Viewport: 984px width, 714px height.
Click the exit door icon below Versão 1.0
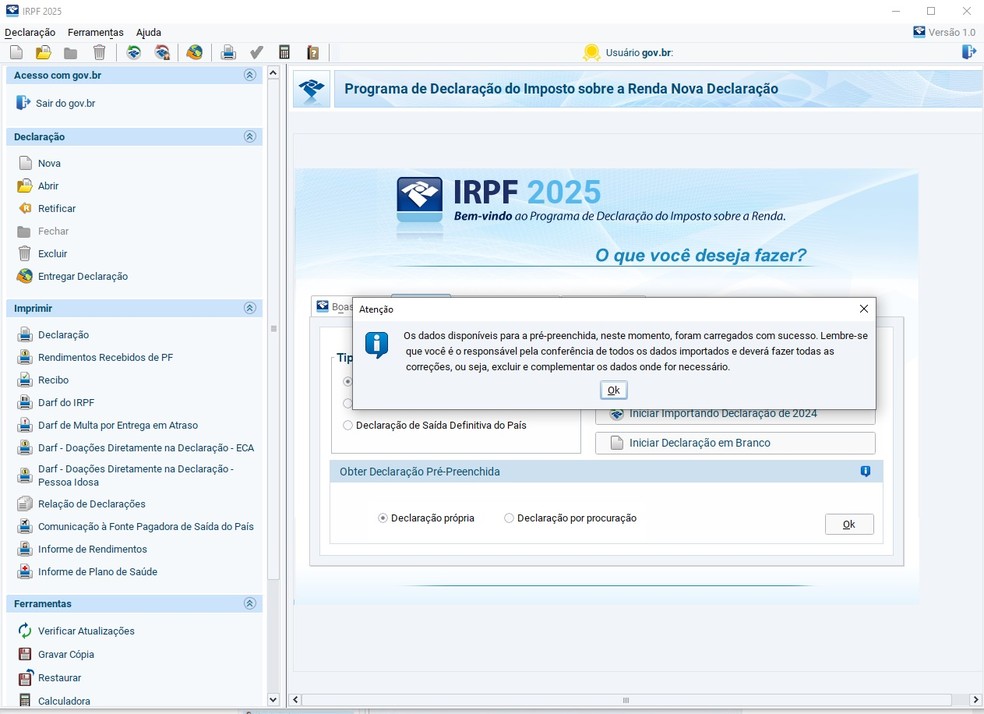(969, 52)
